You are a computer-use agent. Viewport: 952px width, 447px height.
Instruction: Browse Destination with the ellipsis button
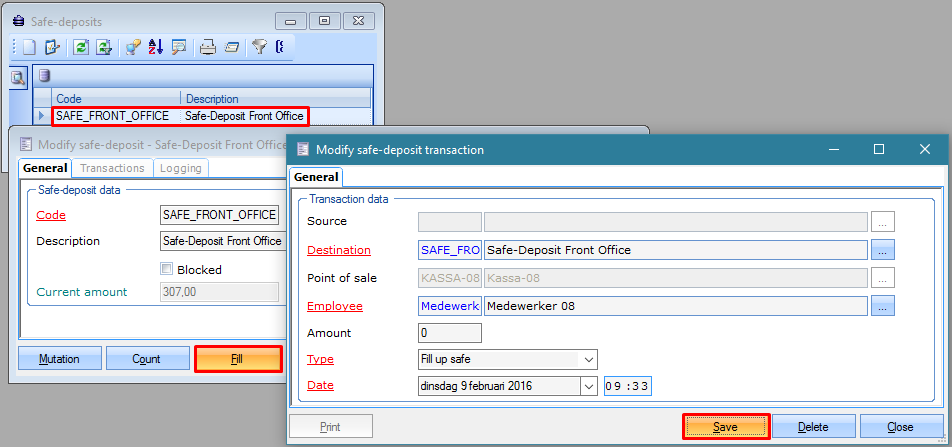pos(882,250)
